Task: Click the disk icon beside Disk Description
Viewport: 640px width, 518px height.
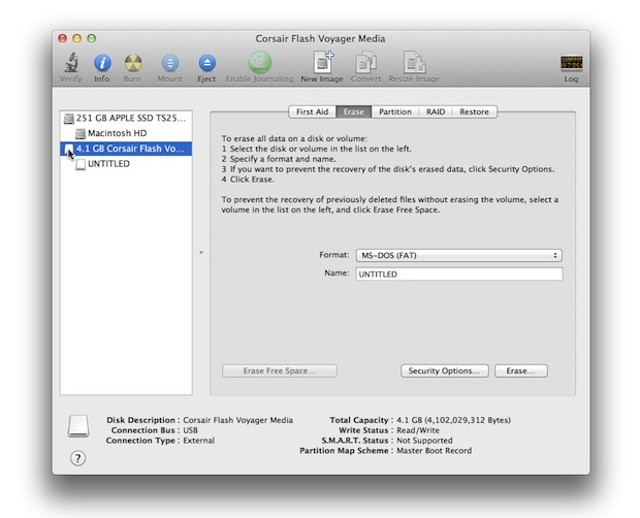Action: (78, 427)
